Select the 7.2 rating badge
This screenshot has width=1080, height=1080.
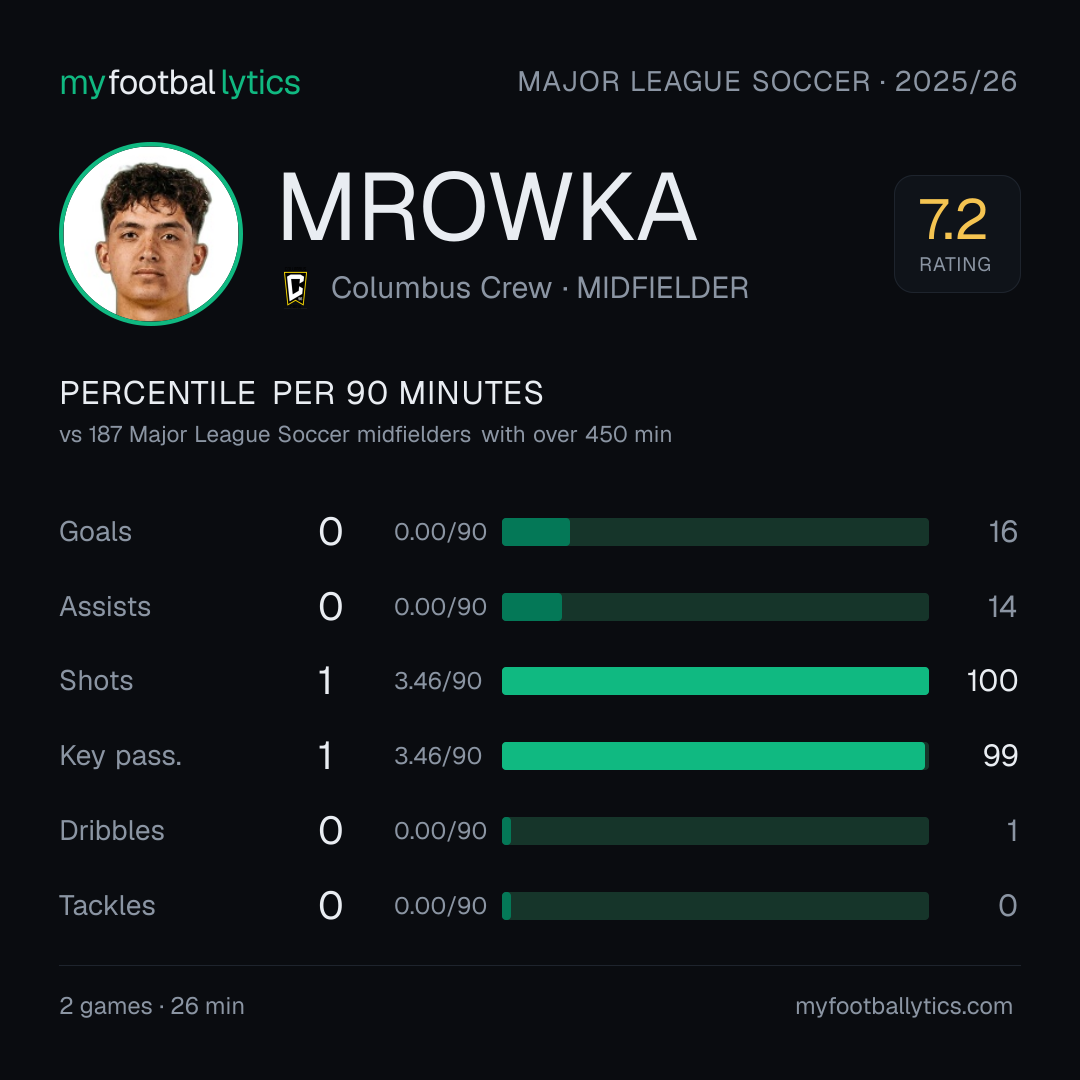[x=957, y=234]
